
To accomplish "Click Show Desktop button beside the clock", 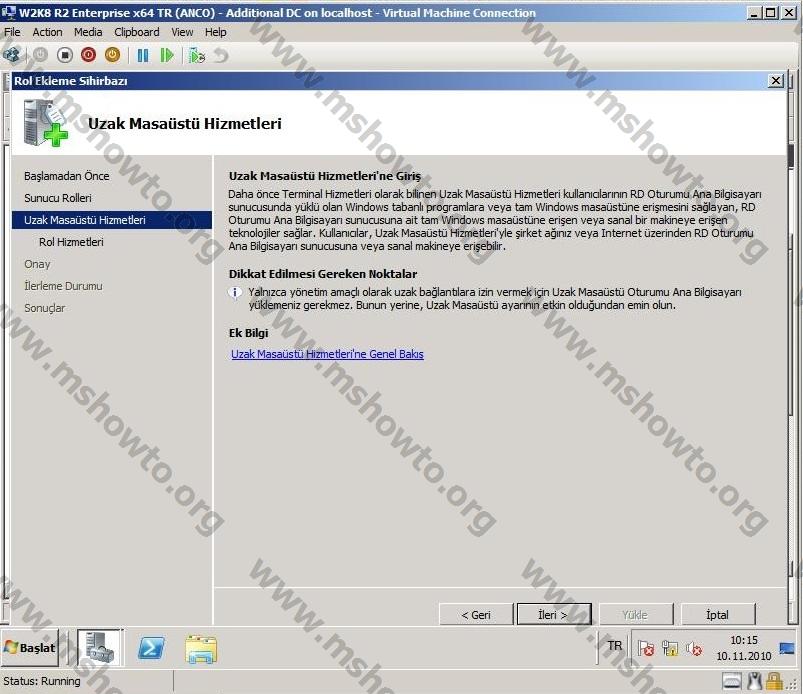I will [x=787, y=648].
